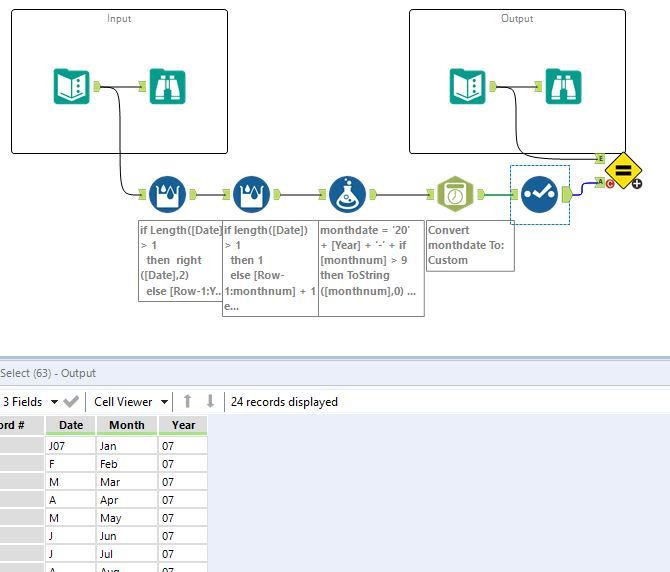Select the second Multi-Row Formula tool
670x572 pixels.
click(x=252, y=194)
